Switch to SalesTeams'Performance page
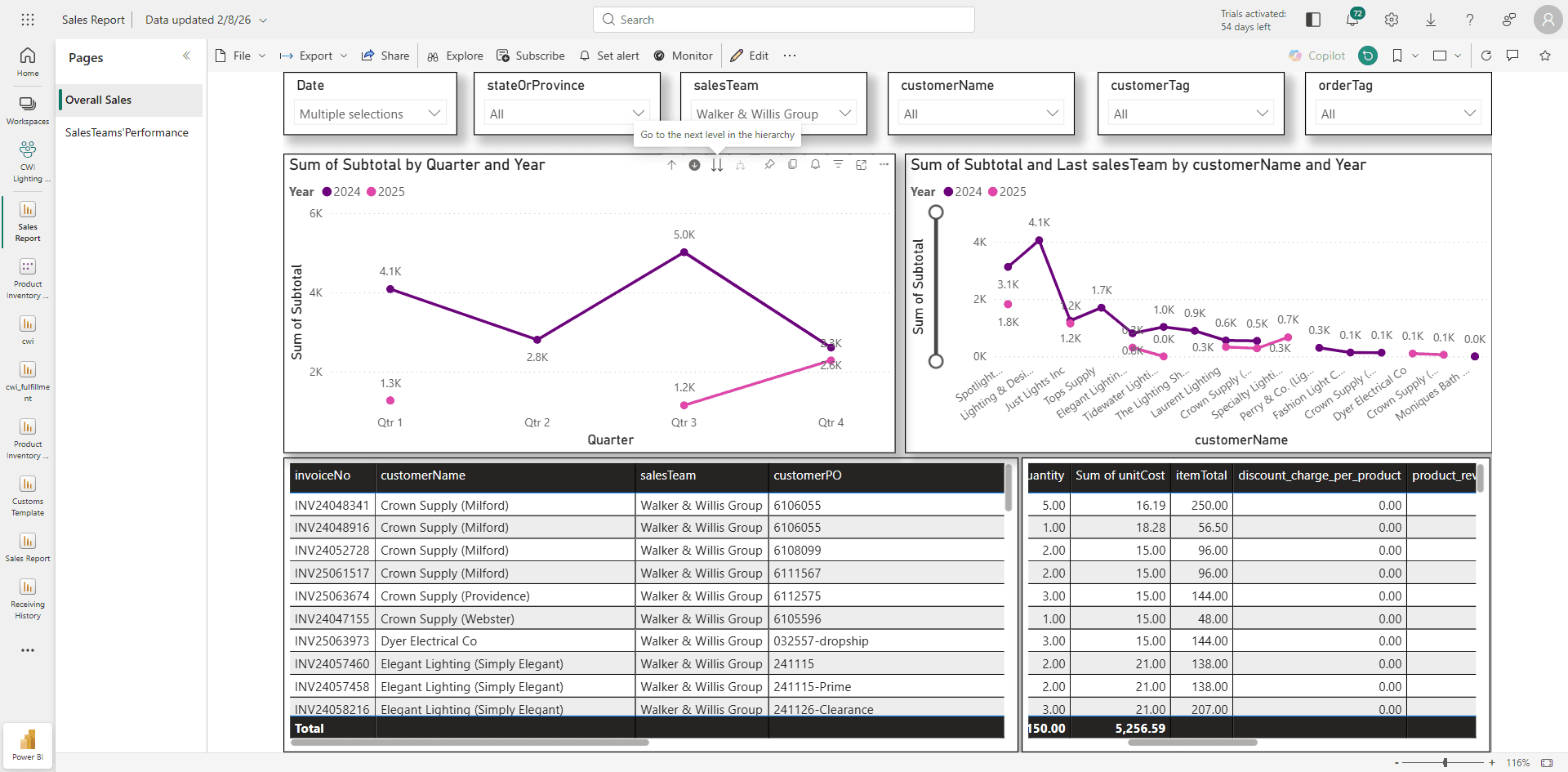Viewport: 1568px width, 772px height. click(x=131, y=132)
